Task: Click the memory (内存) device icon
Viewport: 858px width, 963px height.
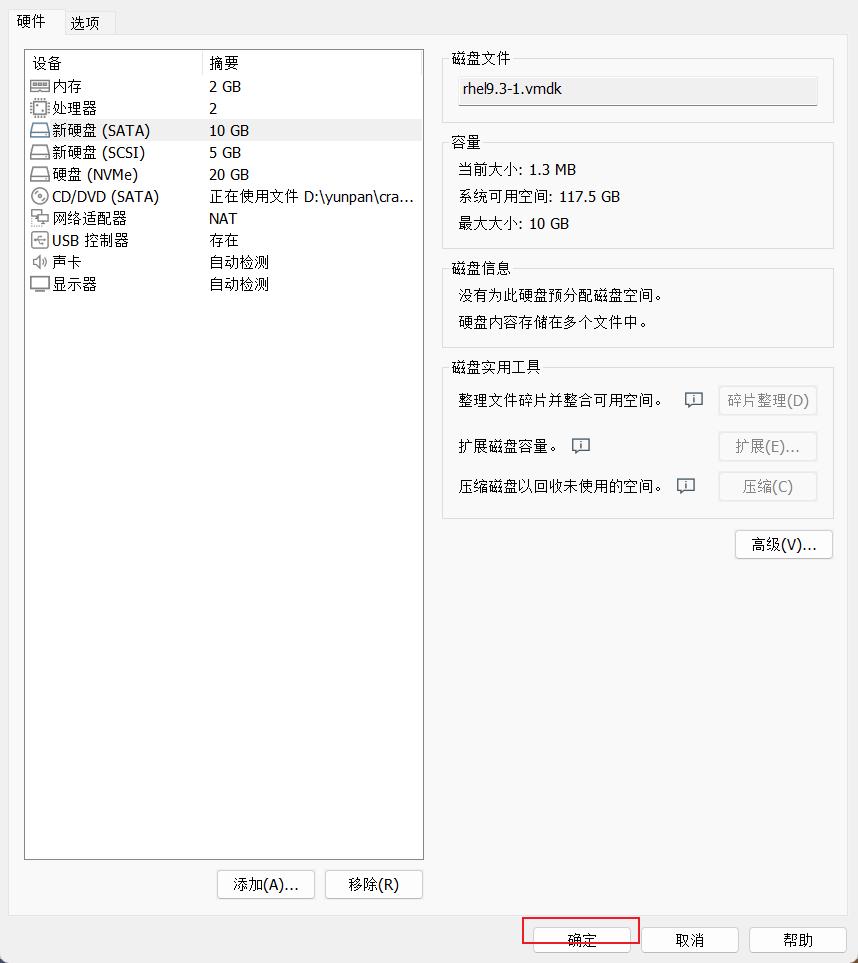Action: coord(40,87)
